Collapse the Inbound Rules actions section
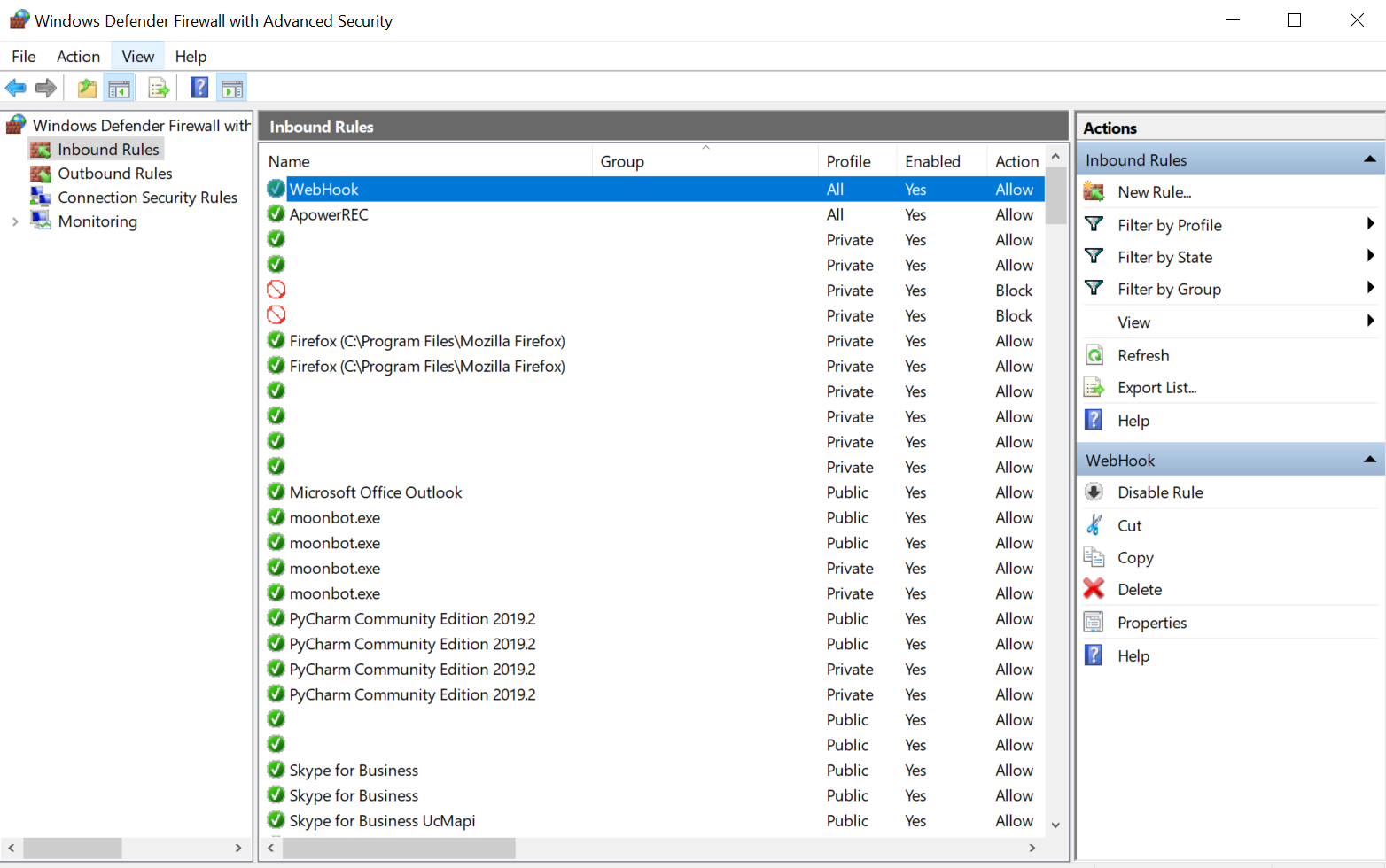The width and height of the screenshot is (1386, 868). point(1370,159)
